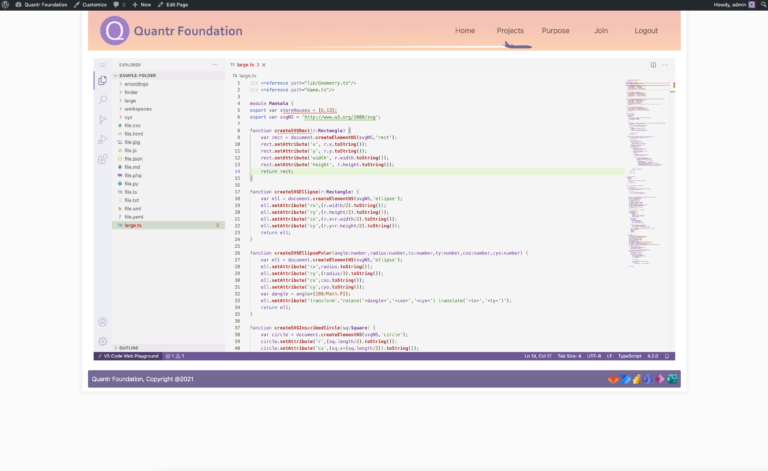Click the Logout link

(646, 30)
